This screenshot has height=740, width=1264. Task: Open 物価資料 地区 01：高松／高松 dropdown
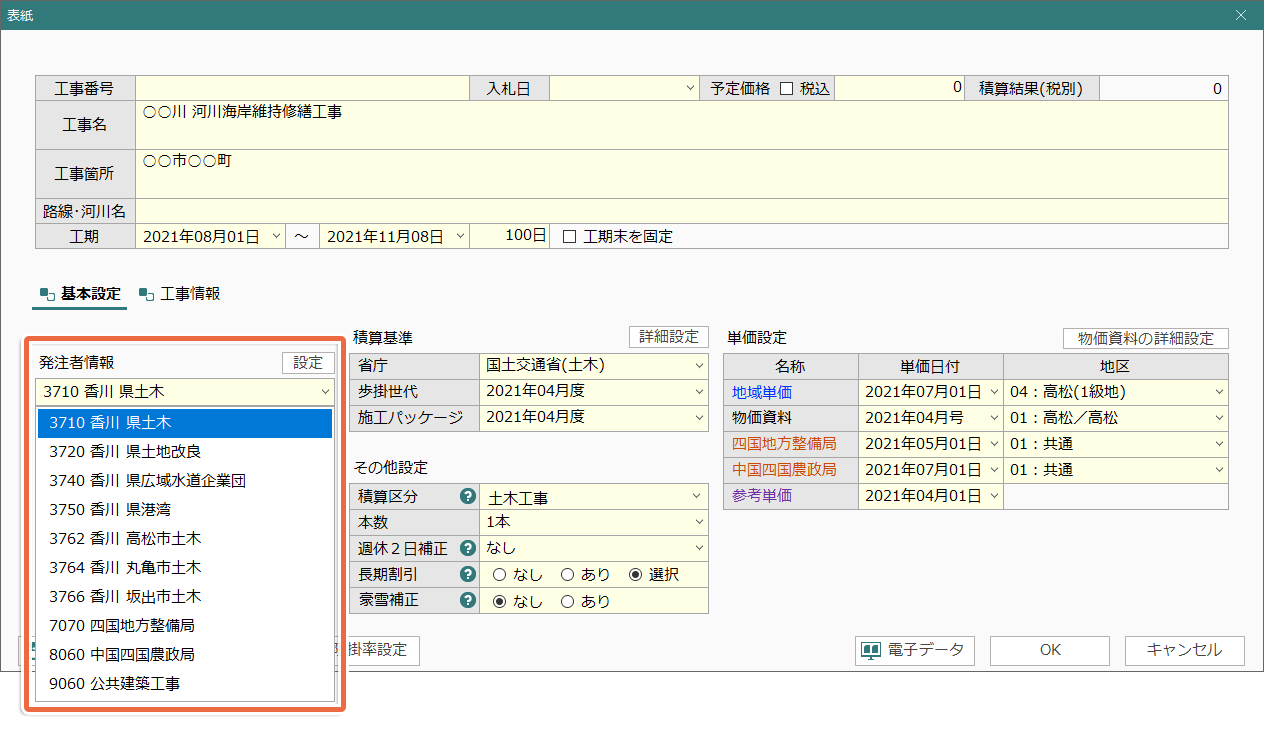[x=1219, y=418]
